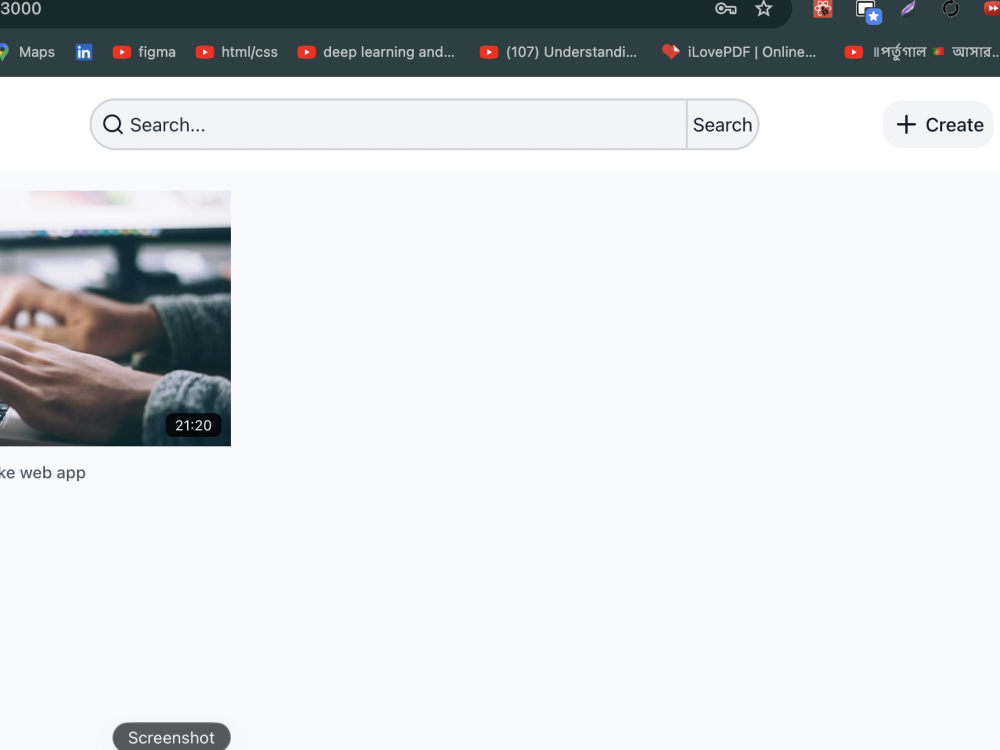Open the deep learning and... bookmark
1000x750 pixels.
click(x=376, y=52)
